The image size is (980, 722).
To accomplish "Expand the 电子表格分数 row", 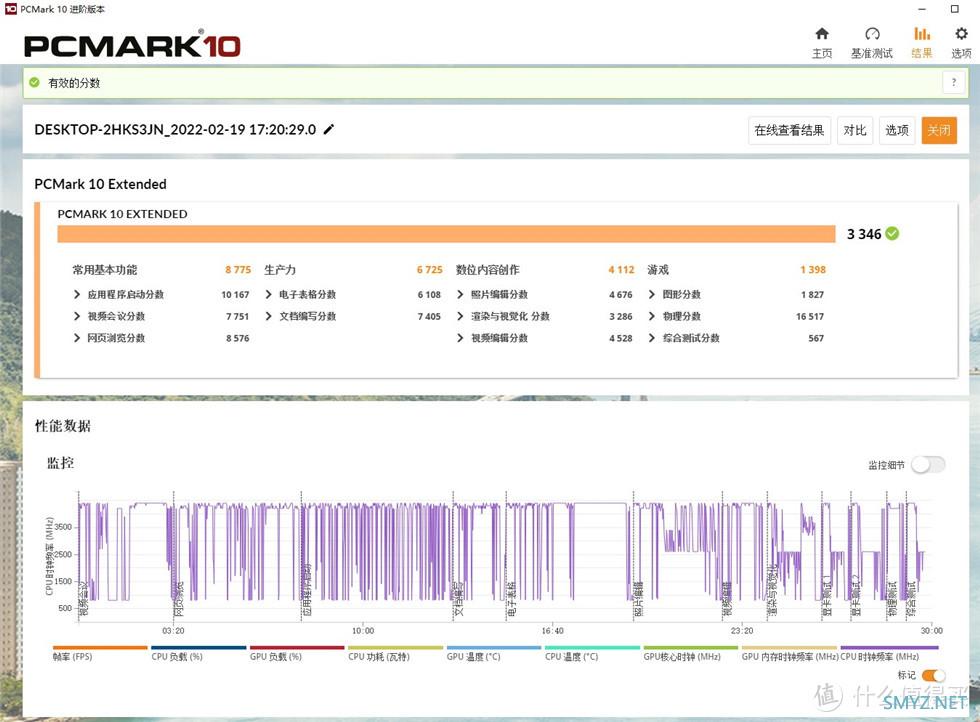I will click(x=268, y=294).
